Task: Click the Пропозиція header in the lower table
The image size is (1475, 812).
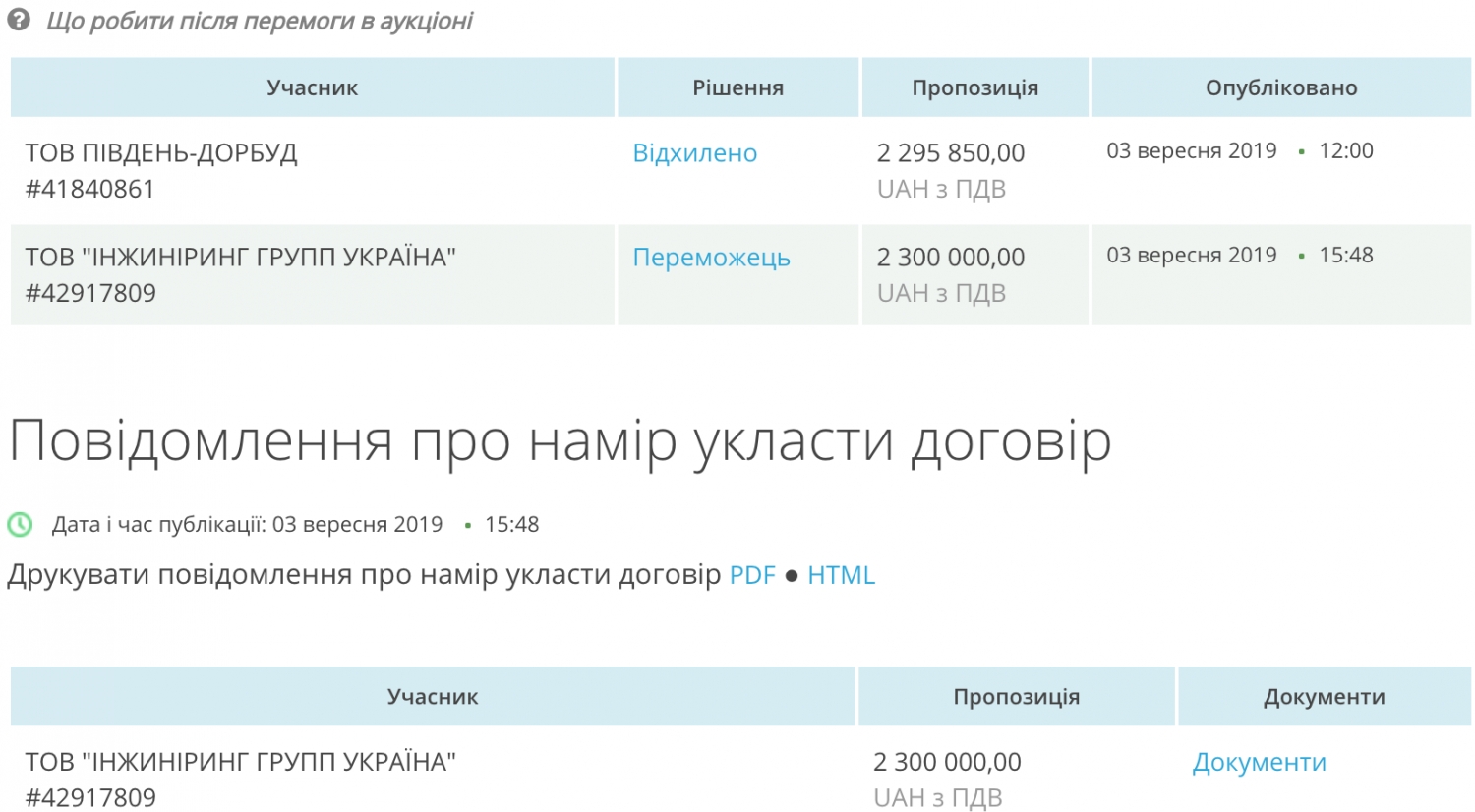Action: 1016,697
